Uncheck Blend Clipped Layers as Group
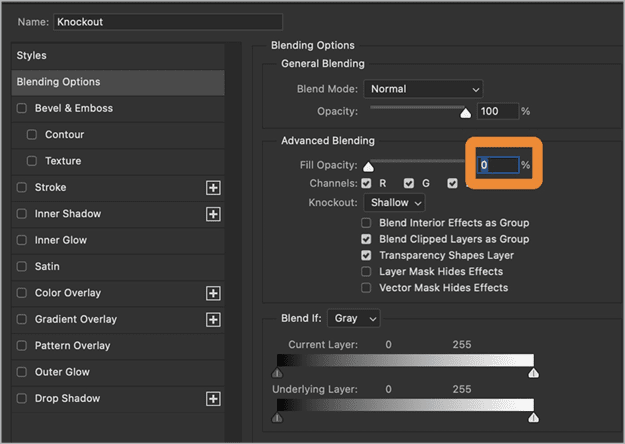 tap(366, 239)
